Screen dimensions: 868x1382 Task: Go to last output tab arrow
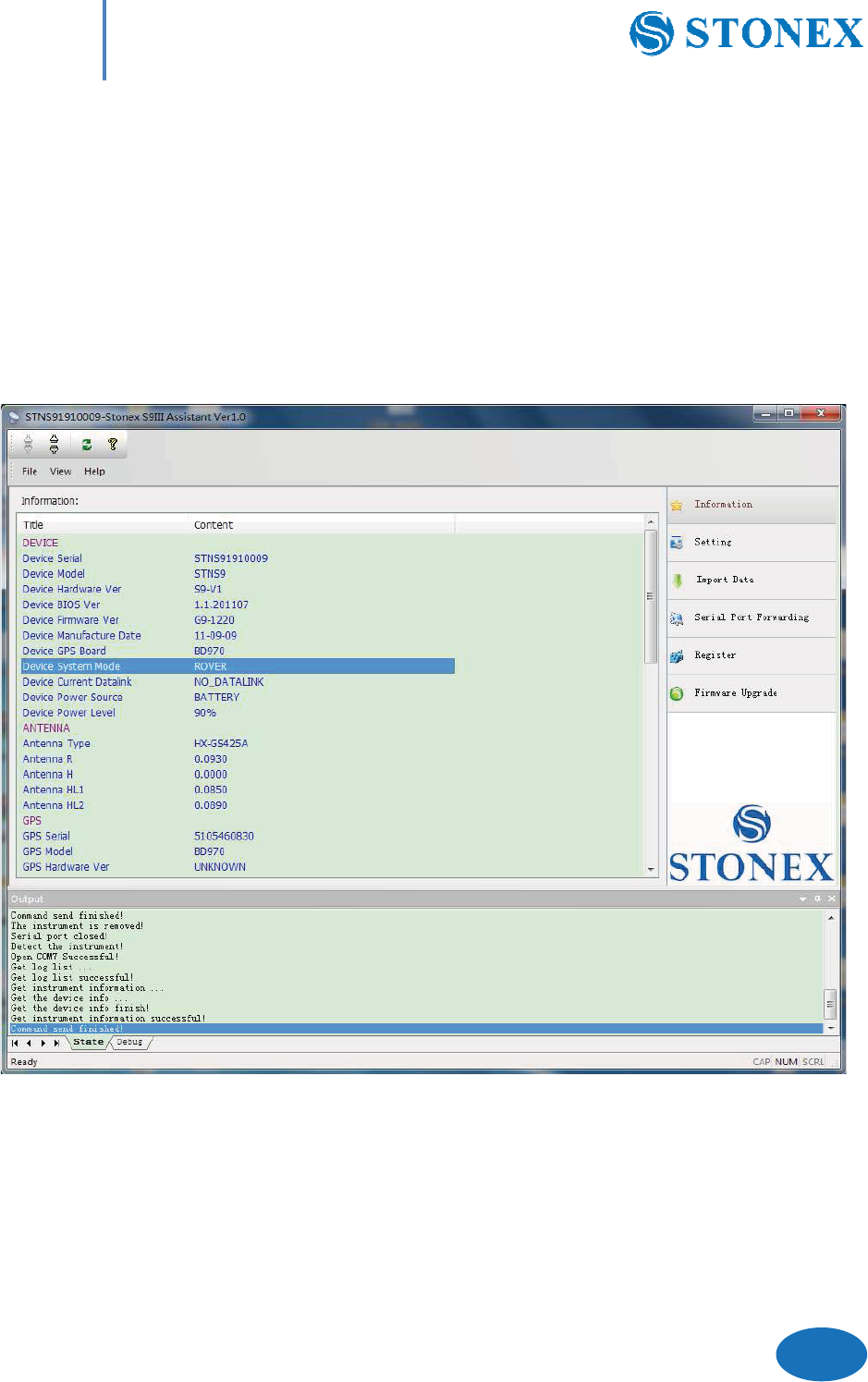(56, 1043)
